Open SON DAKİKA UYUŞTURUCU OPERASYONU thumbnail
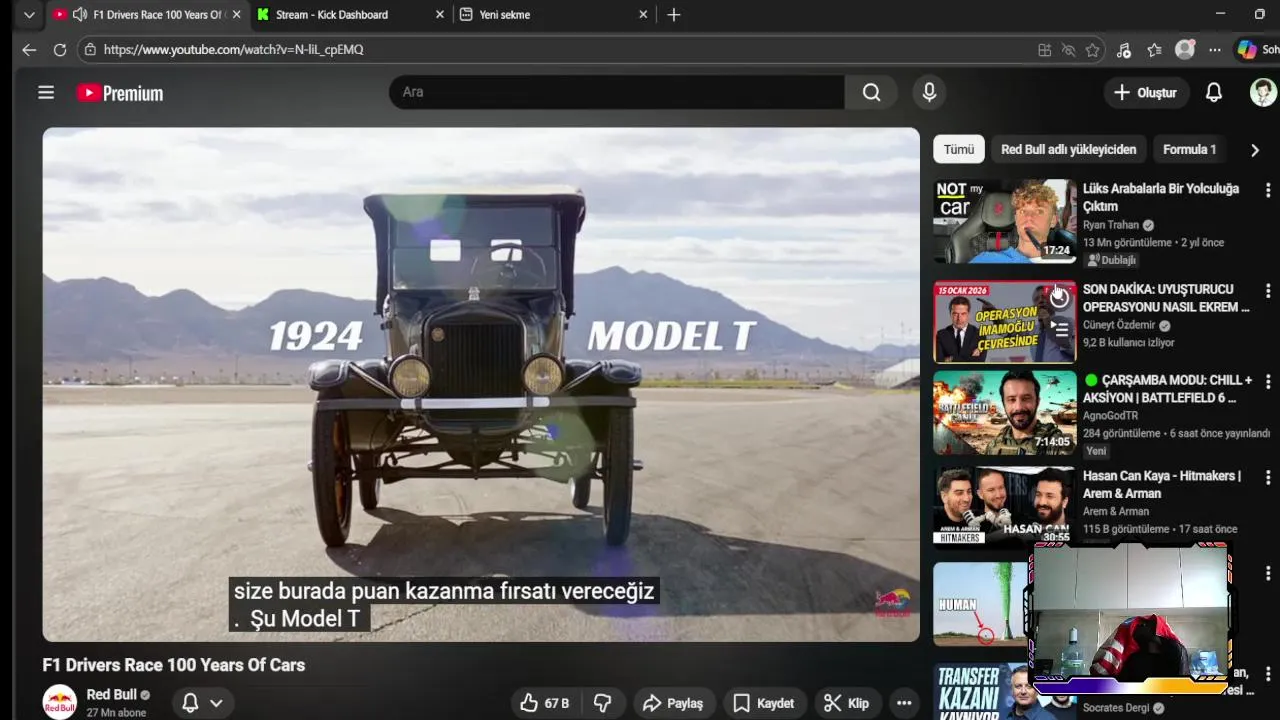 pyautogui.click(x=1004, y=322)
